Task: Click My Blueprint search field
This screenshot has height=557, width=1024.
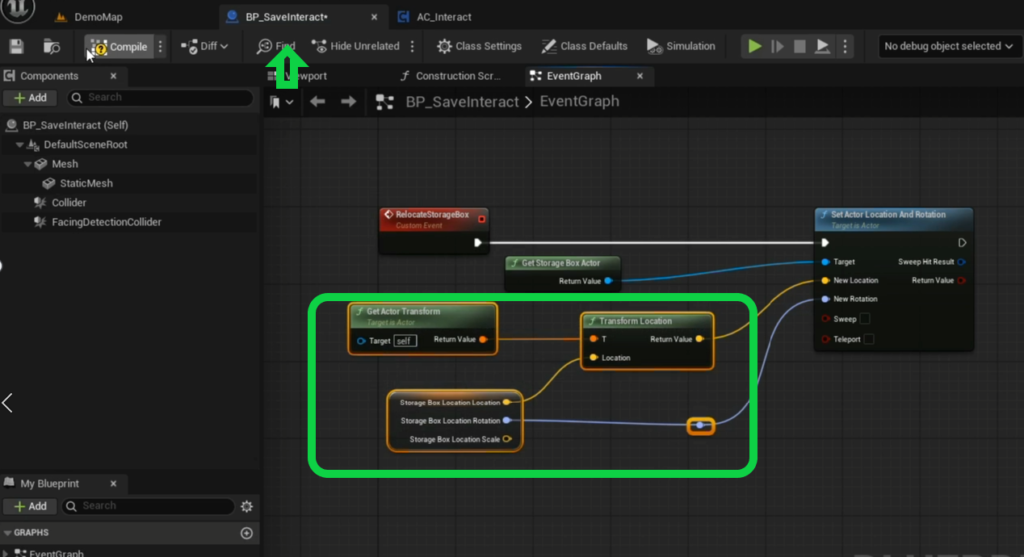Action: pos(148,506)
